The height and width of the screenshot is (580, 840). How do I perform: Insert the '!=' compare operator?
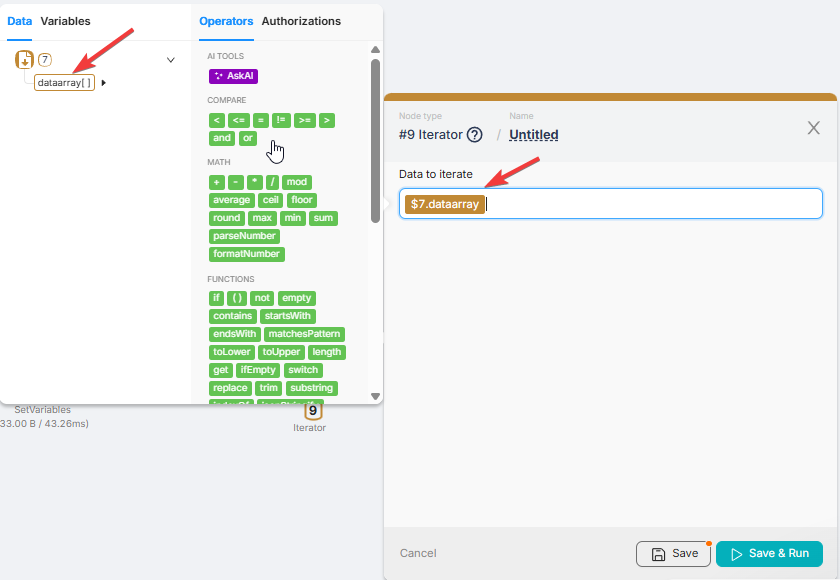(281, 120)
